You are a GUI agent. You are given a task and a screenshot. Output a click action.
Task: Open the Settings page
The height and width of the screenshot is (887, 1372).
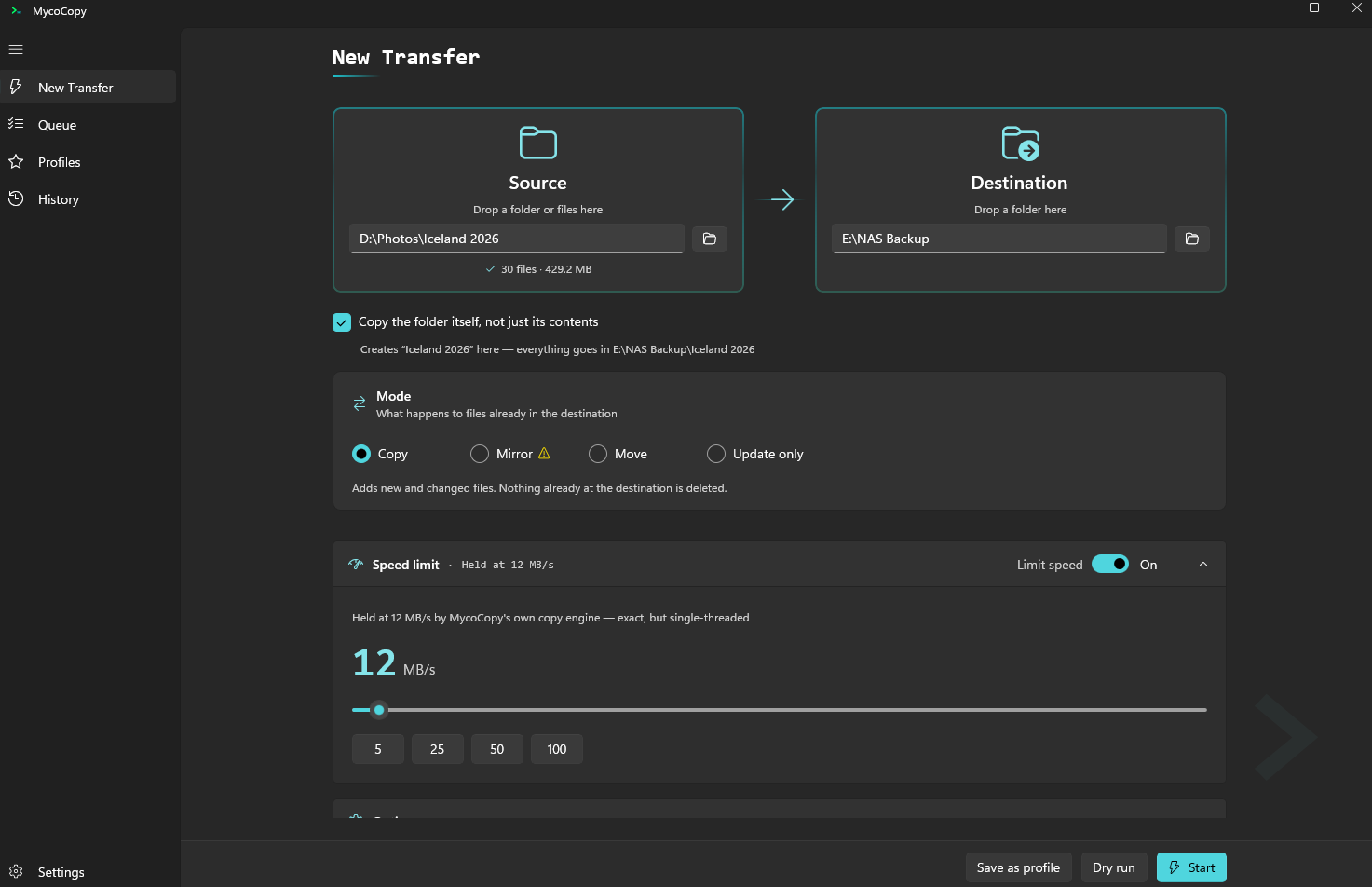point(88,871)
